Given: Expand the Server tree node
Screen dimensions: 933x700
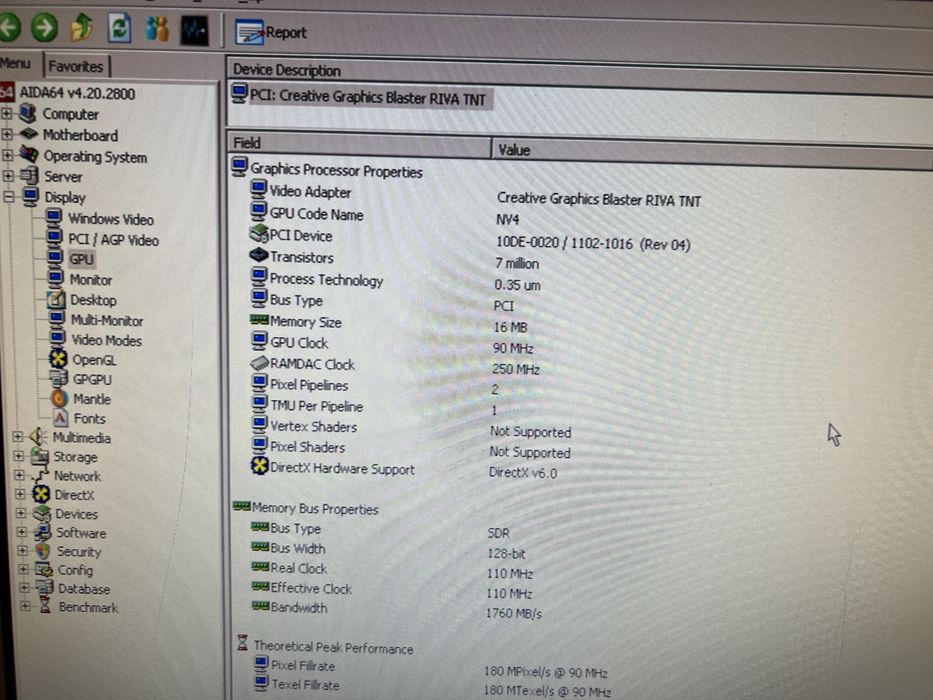Looking at the screenshot, I should pos(8,176).
